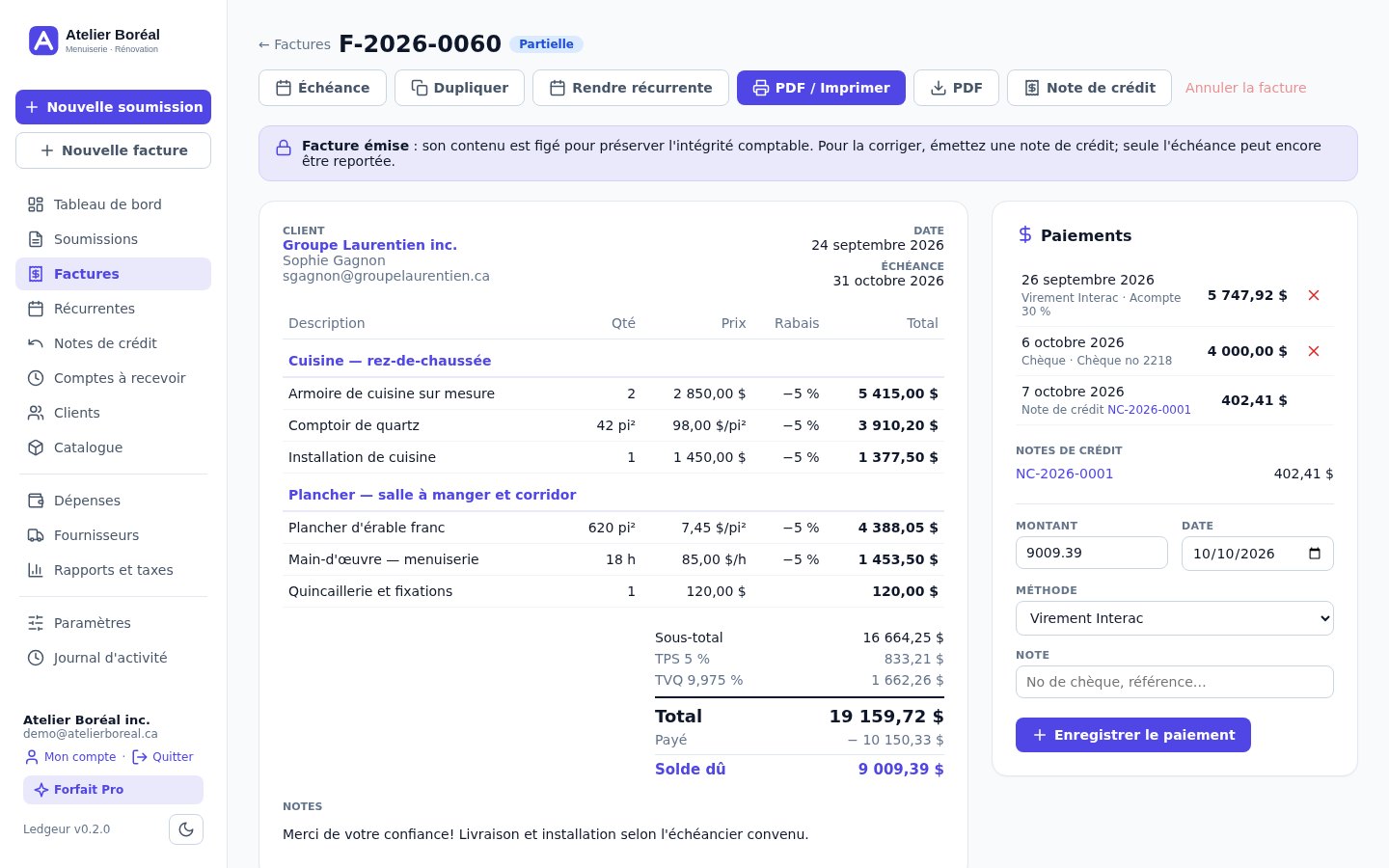Delete the 26 septembre 2026 payment

click(x=1313, y=295)
